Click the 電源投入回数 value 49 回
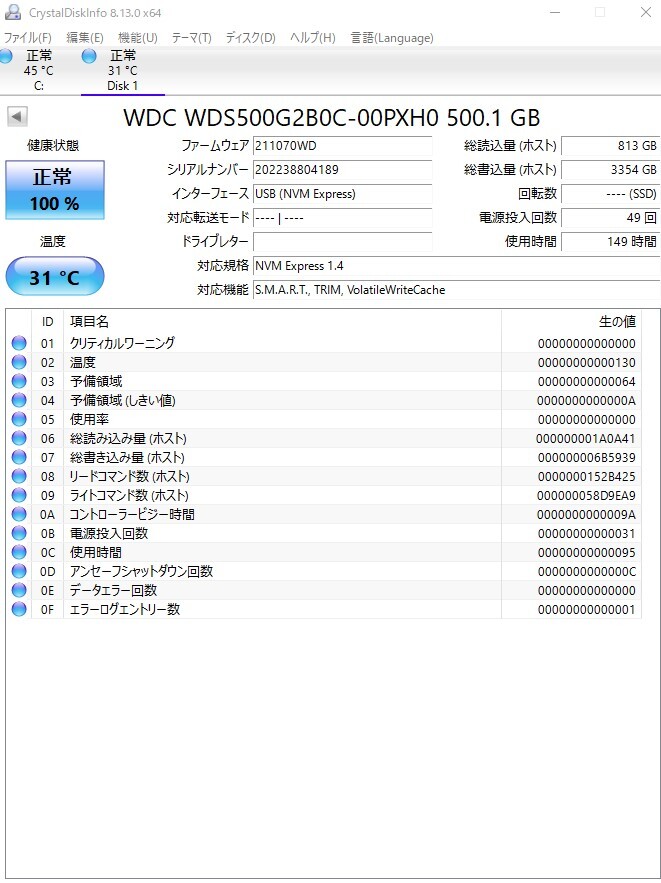661x883 pixels. [x=611, y=217]
